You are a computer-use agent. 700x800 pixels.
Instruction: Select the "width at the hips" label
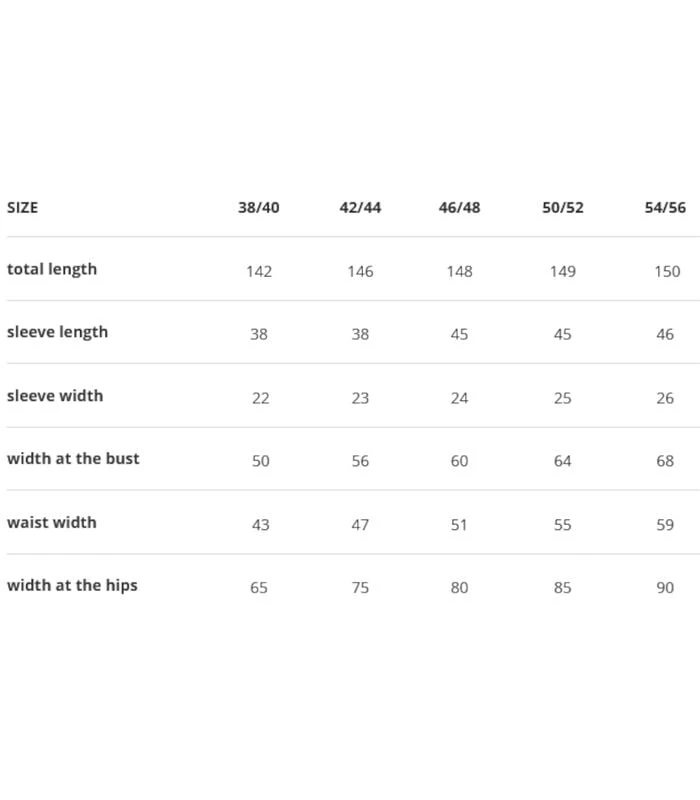coord(72,586)
